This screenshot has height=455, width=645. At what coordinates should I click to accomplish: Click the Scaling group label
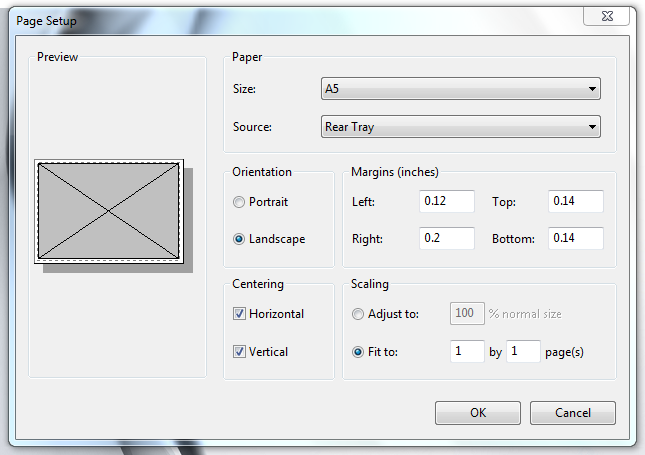[369, 284]
